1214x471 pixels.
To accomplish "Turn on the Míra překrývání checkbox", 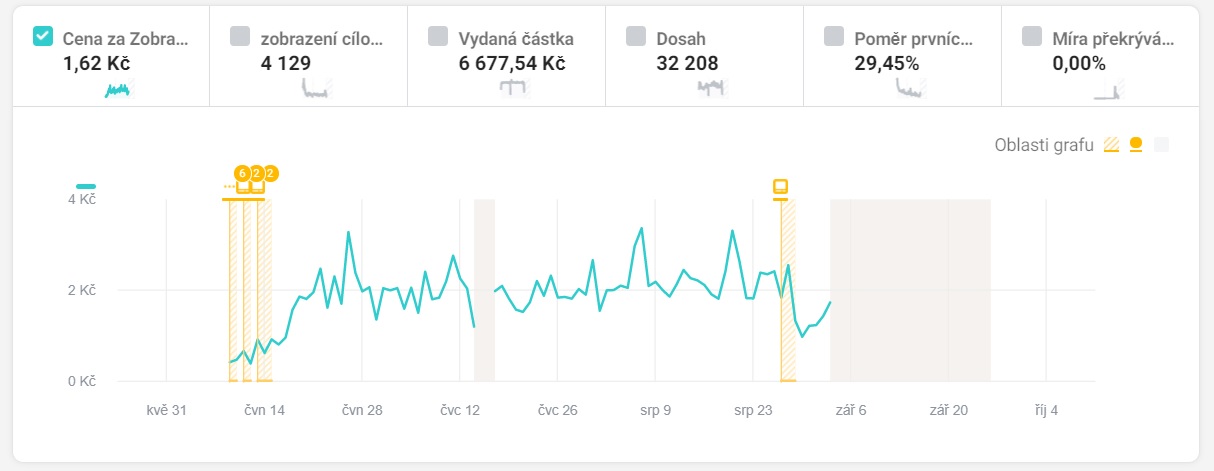I will tap(1032, 36).
